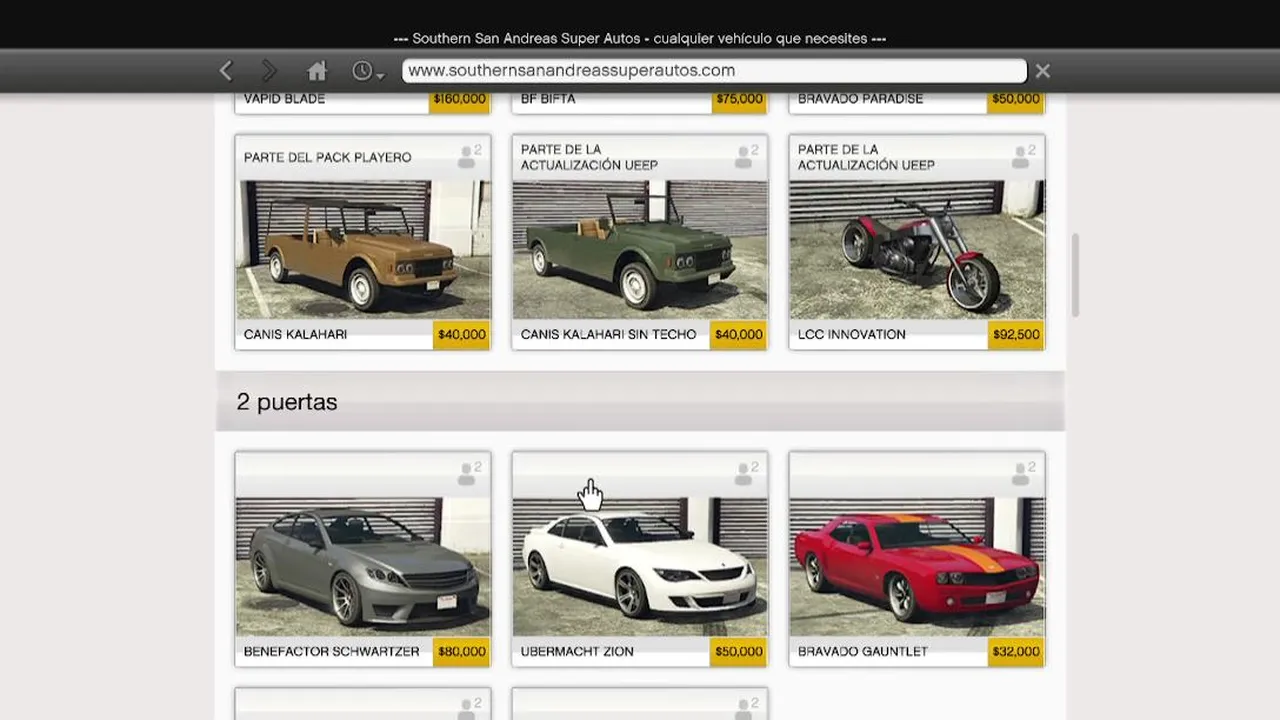Go back with the browser back arrow
The width and height of the screenshot is (1280, 720).
226,71
